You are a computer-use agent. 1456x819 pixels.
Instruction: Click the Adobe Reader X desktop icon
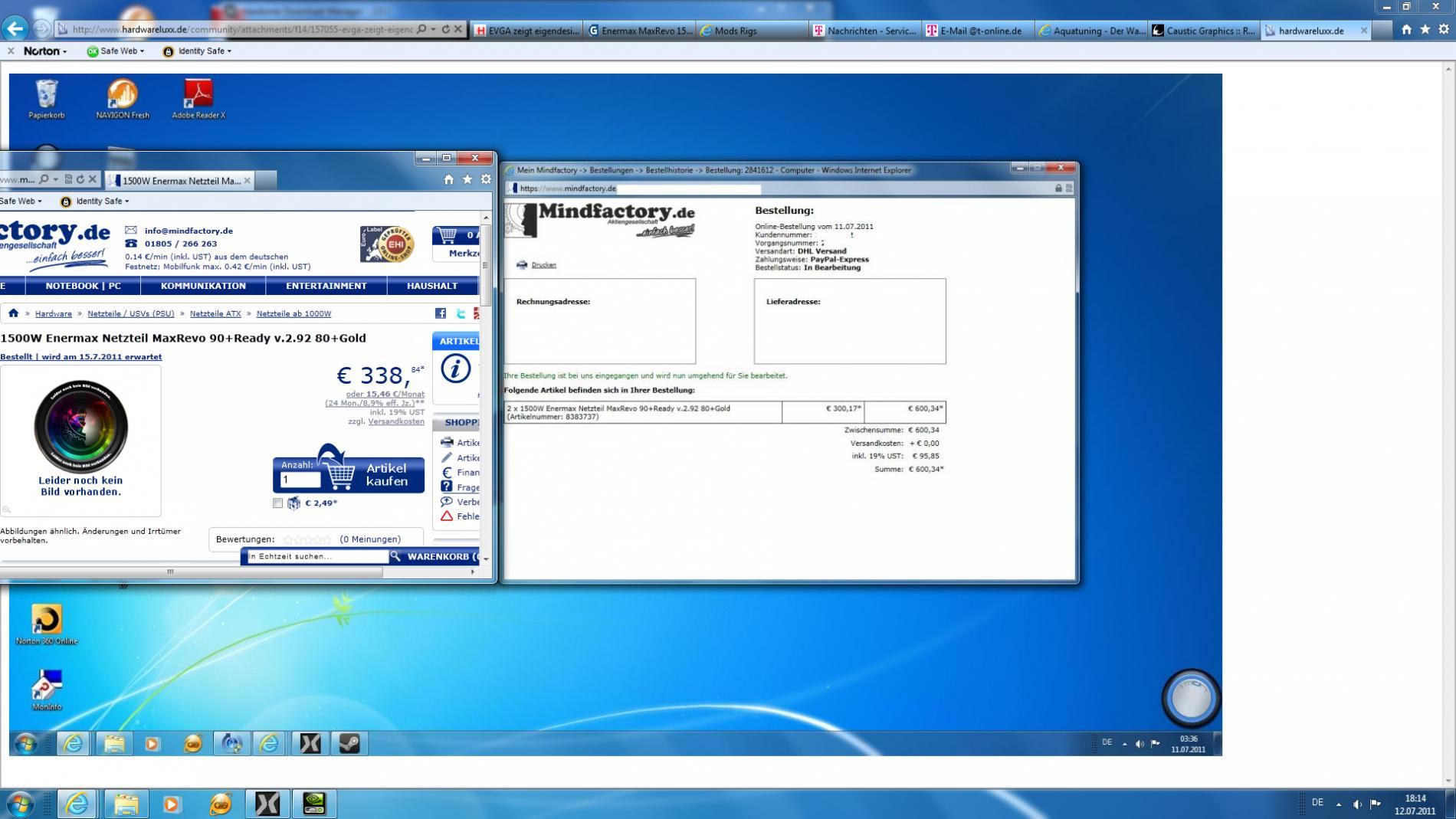(198, 100)
